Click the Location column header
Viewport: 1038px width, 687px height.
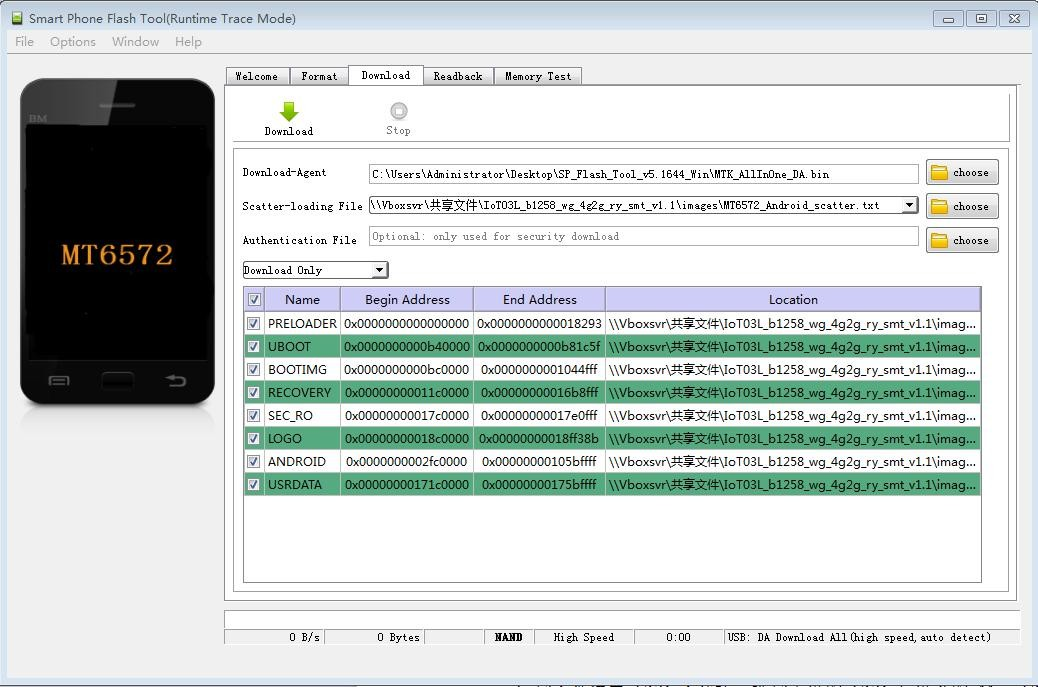(x=793, y=300)
